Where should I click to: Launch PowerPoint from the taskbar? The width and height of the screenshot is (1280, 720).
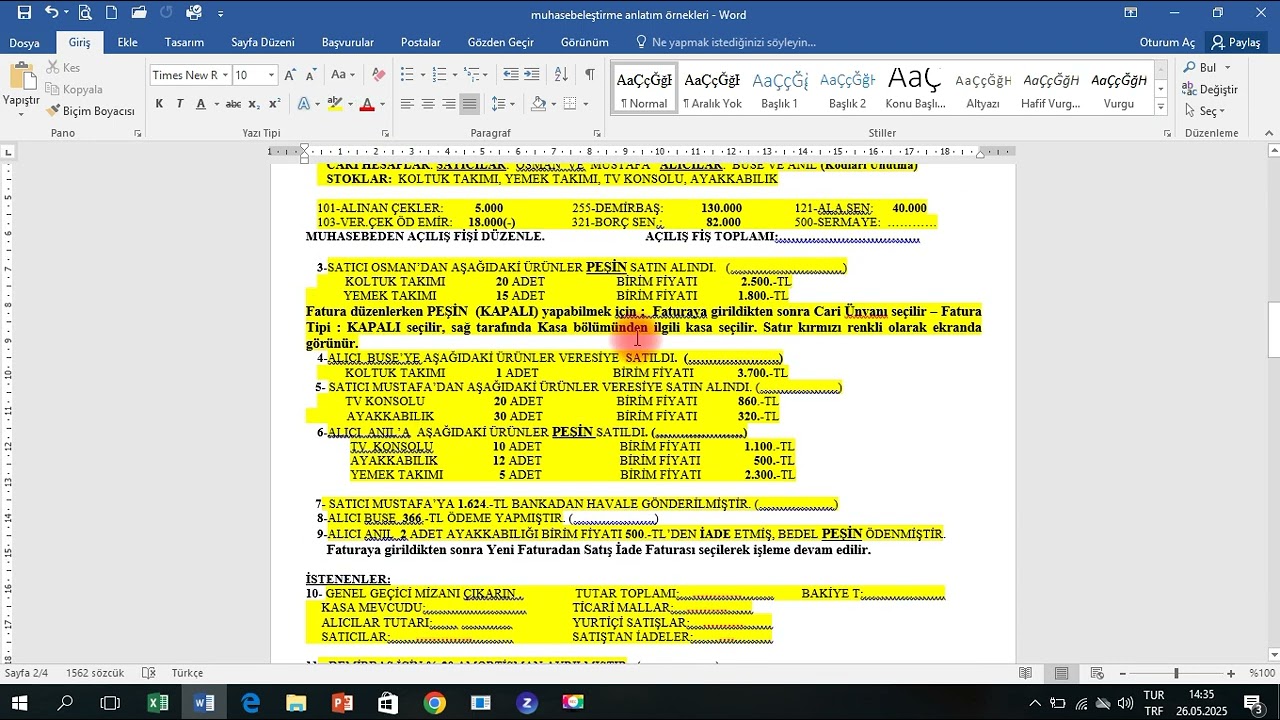pos(342,703)
